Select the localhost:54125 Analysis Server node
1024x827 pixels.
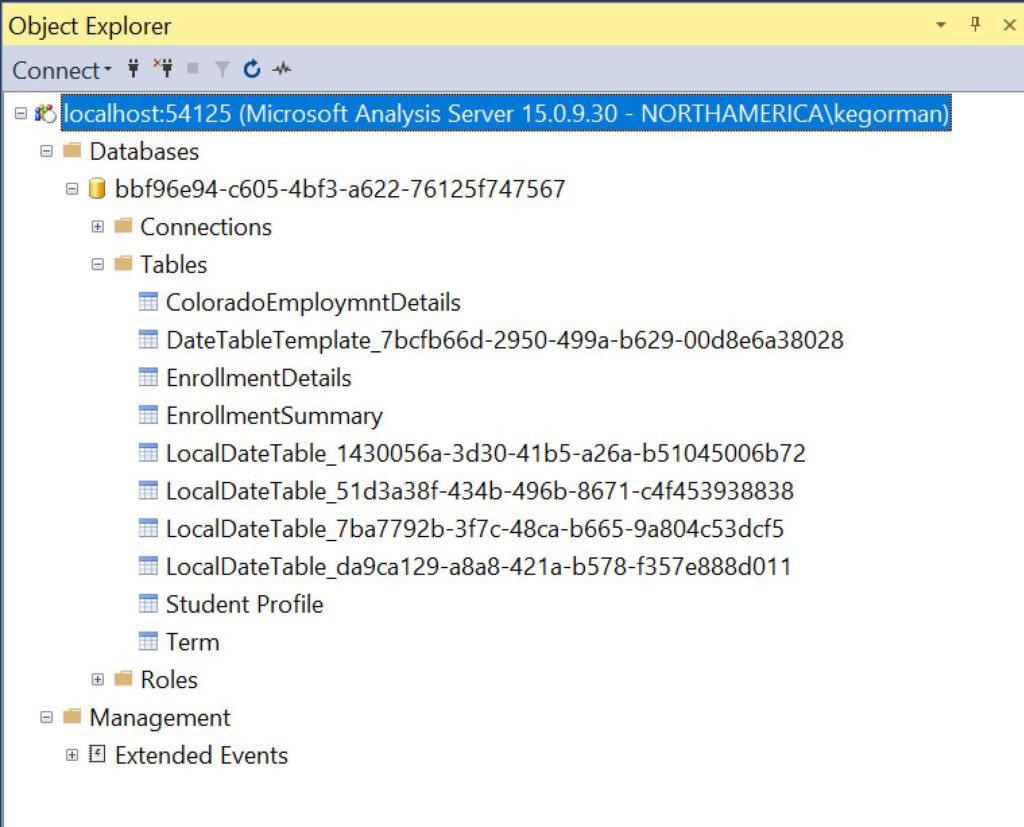(x=506, y=114)
